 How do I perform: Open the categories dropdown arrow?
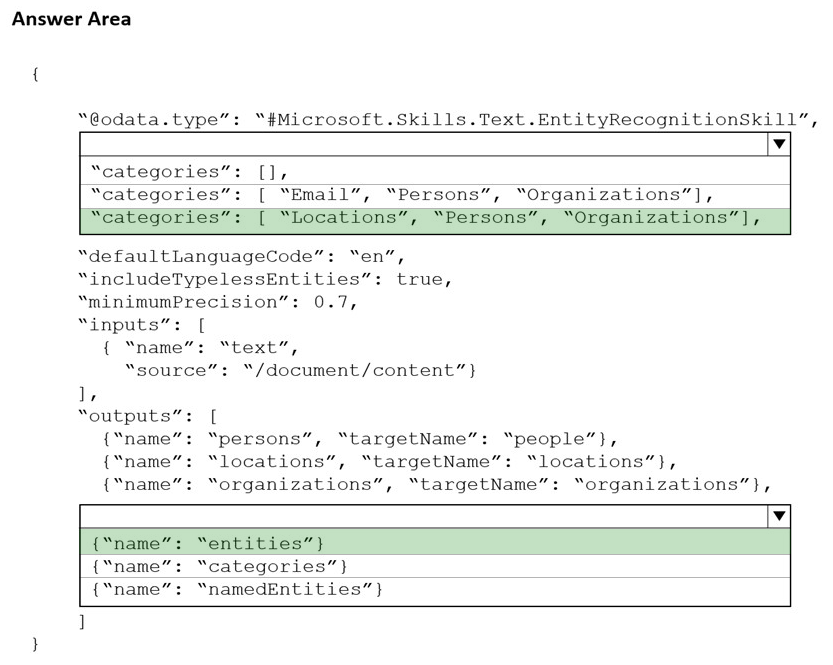(x=778, y=144)
